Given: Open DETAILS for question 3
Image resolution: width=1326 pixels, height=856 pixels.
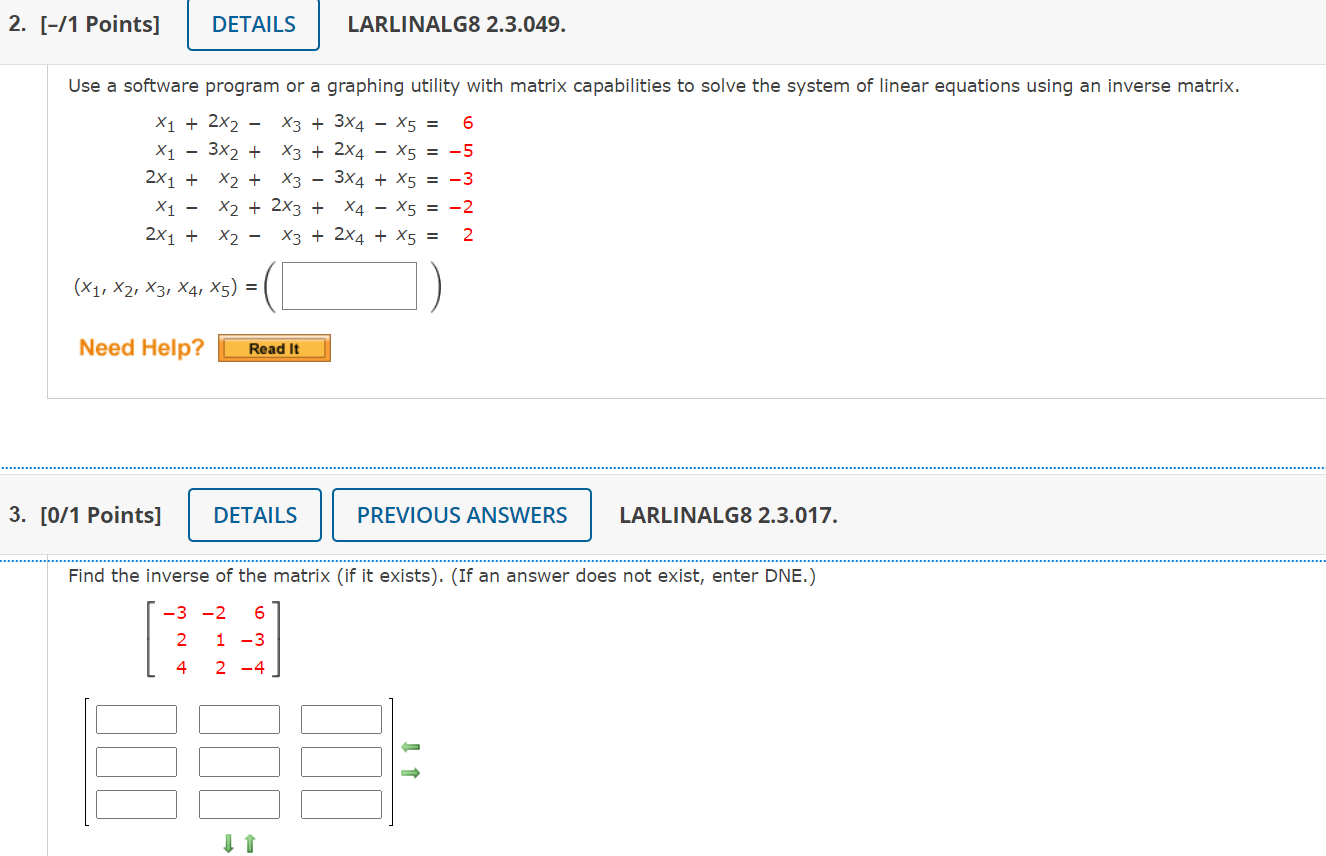Looking at the screenshot, I should pyautogui.click(x=254, y=514).
